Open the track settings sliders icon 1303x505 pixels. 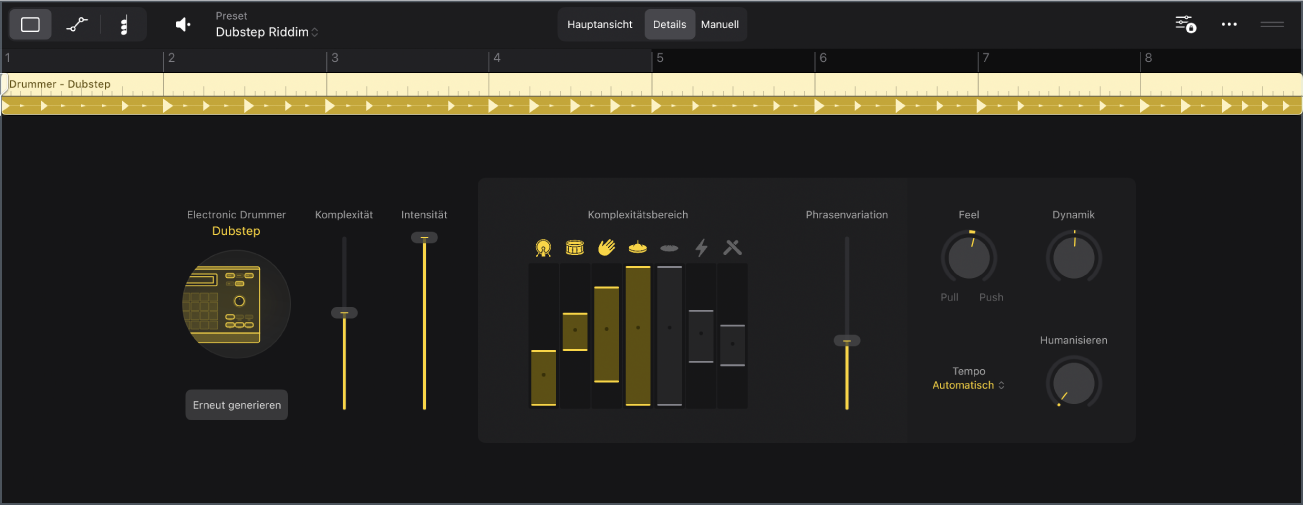point(1185,24)
